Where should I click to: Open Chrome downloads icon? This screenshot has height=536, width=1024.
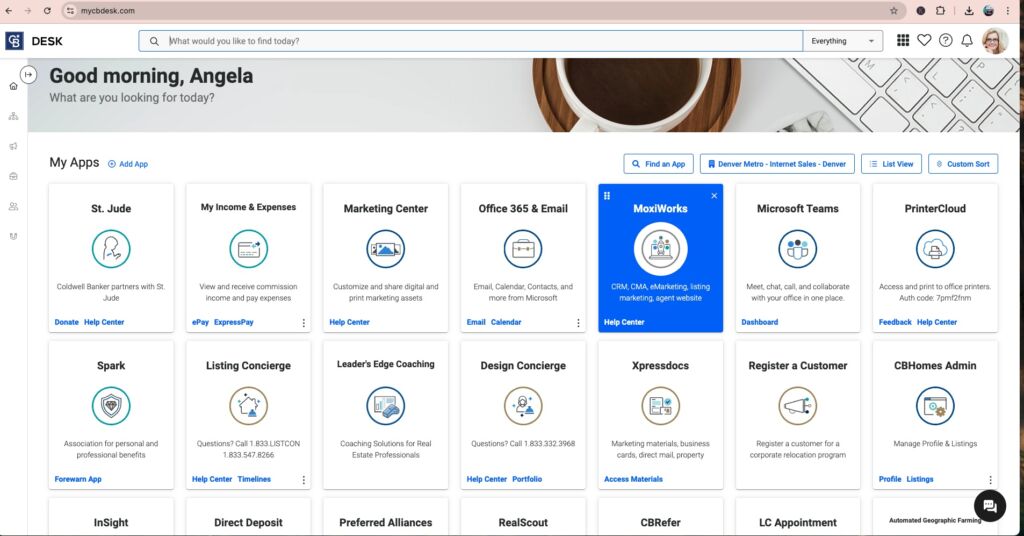coord(968,10)
